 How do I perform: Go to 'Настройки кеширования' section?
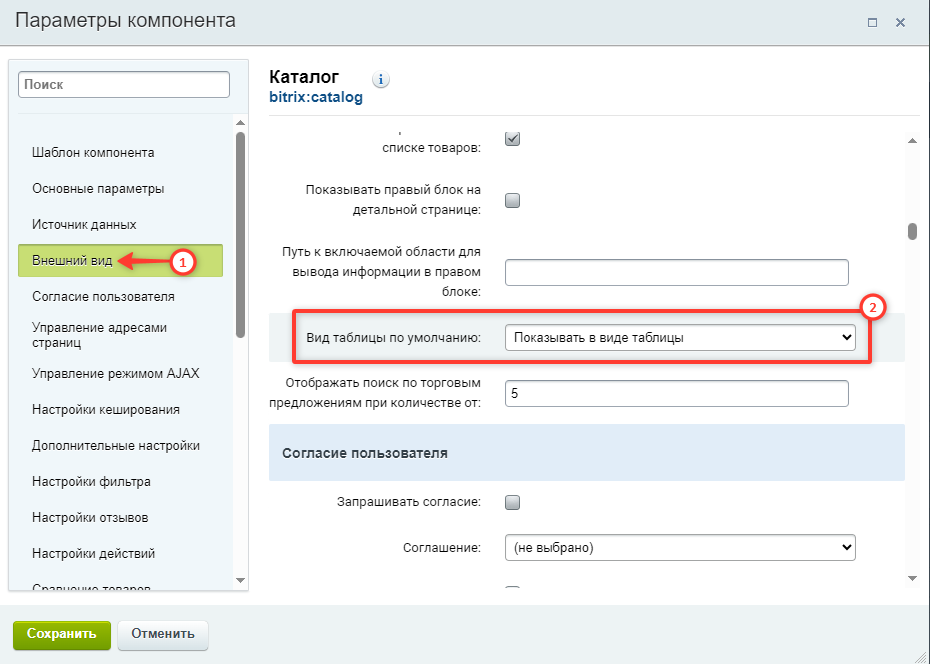click(x=106, y=410)
